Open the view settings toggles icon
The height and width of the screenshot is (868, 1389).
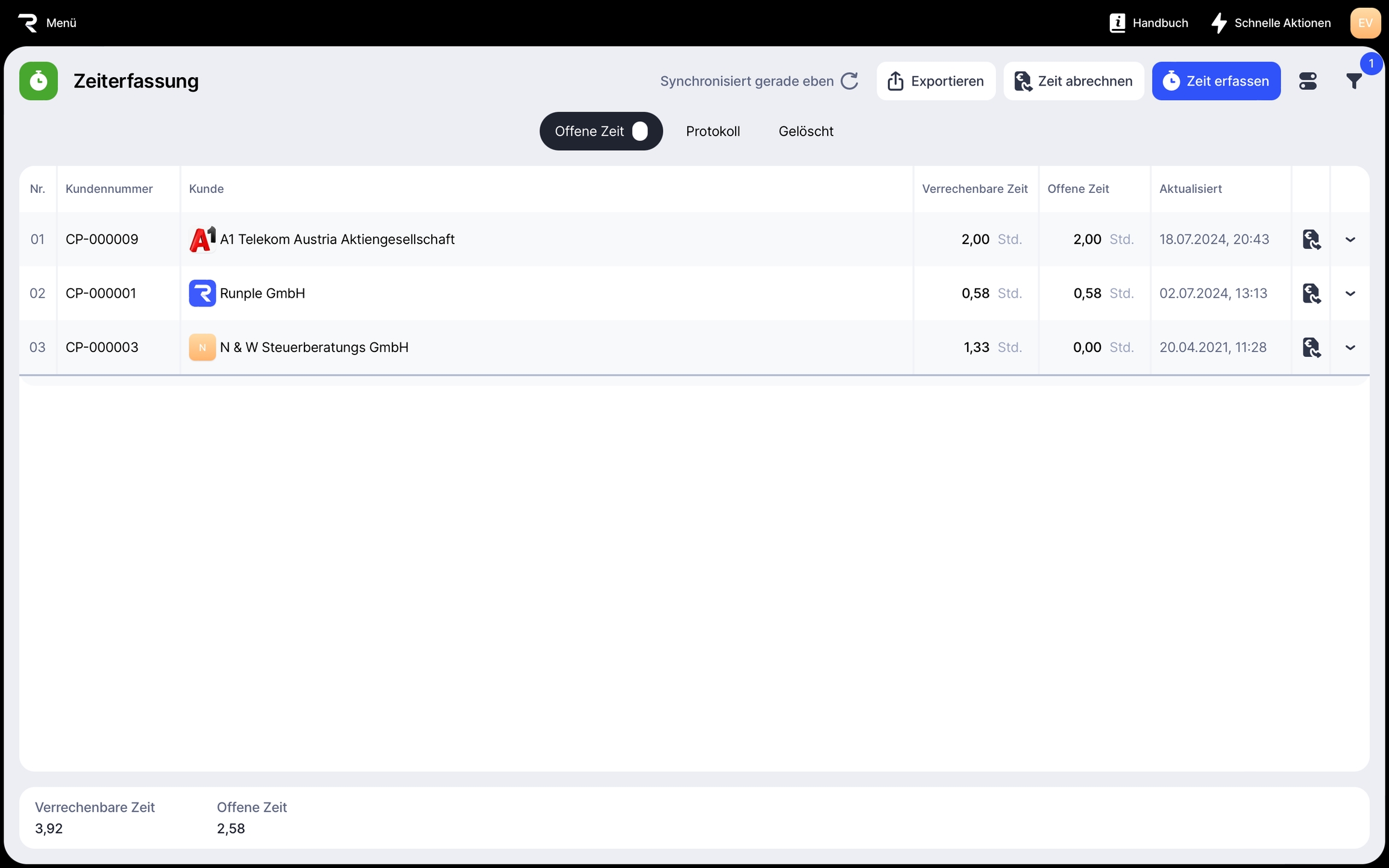click(1308, 81)
